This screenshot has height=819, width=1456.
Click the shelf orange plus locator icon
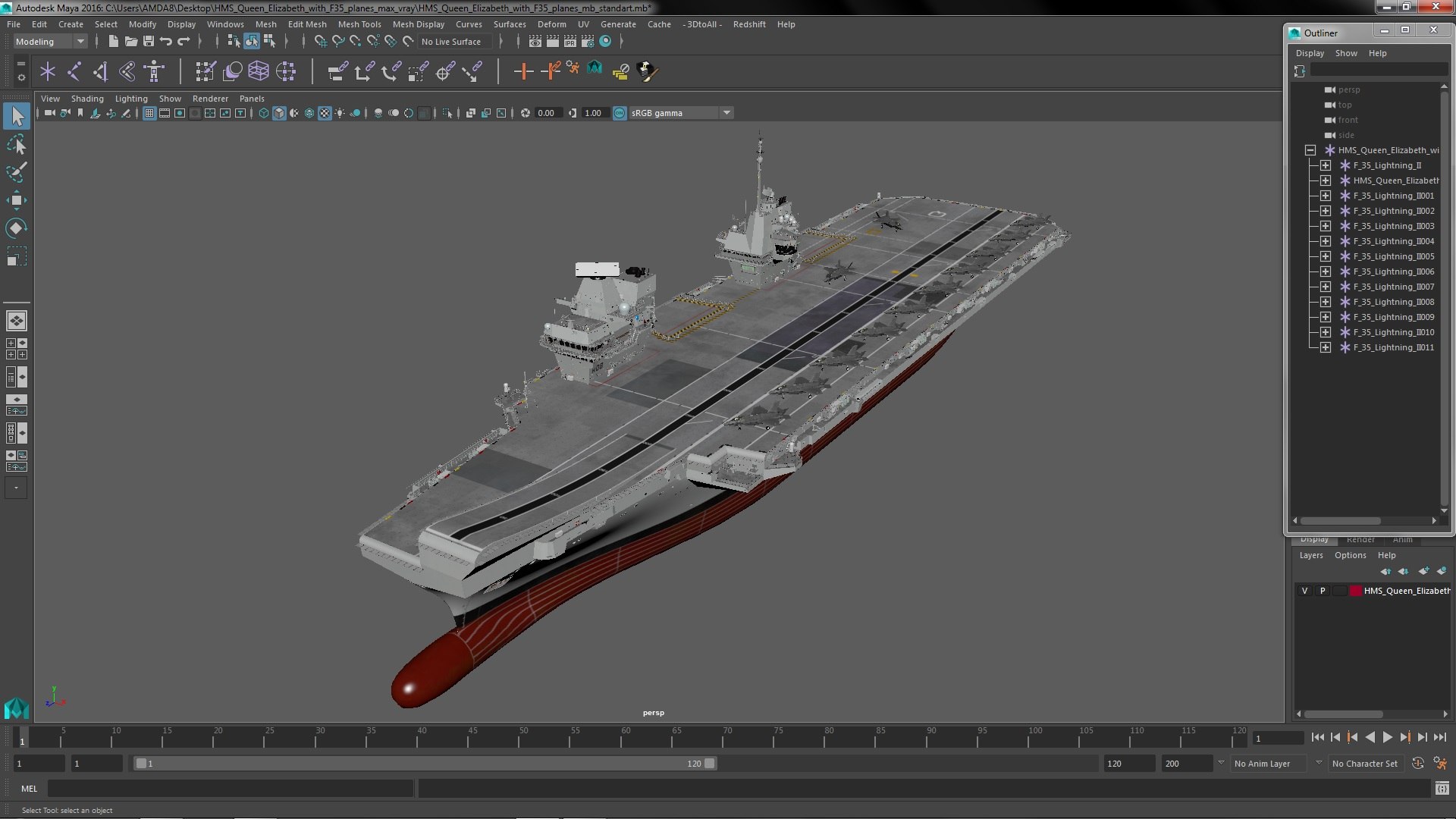point(523,71)
